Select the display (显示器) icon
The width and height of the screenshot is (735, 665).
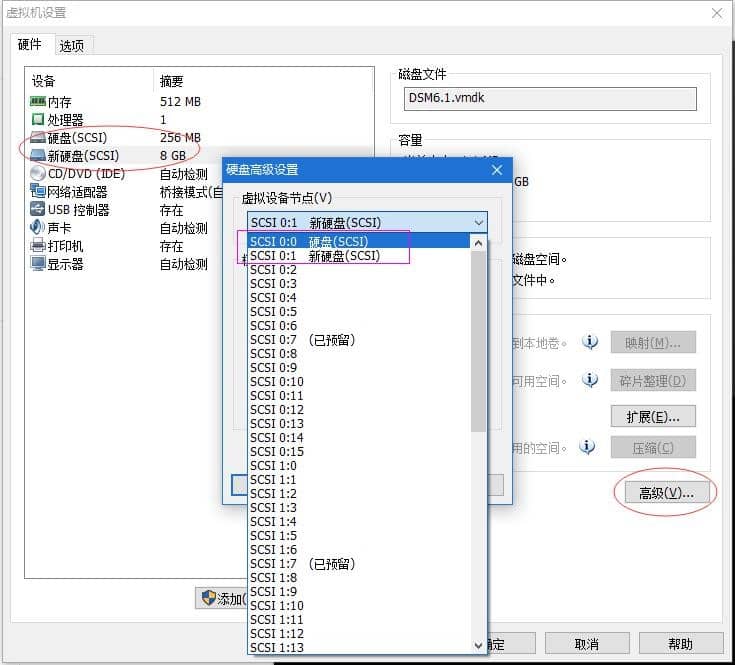(x=38, y=264)
